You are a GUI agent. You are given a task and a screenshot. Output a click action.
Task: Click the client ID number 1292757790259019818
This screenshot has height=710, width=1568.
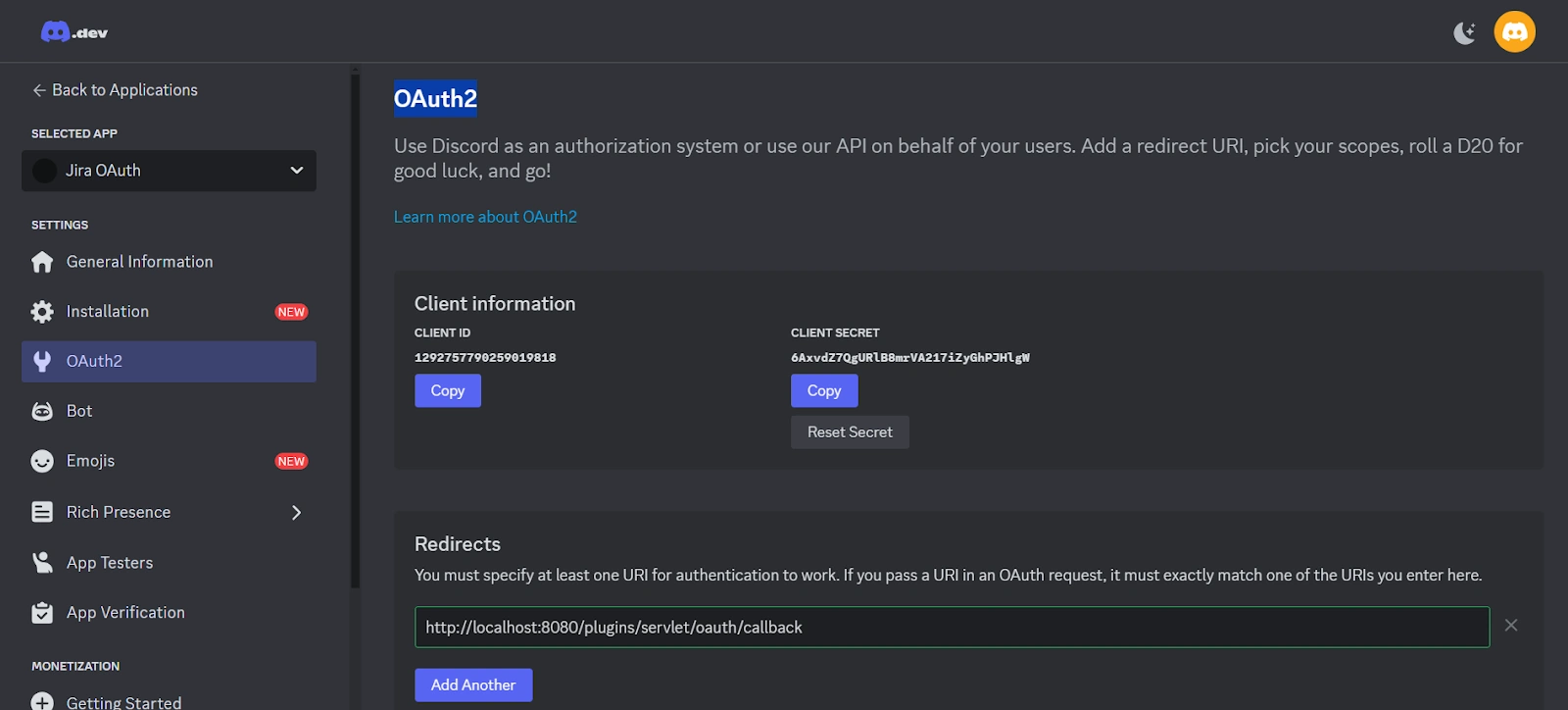[485, 358]
